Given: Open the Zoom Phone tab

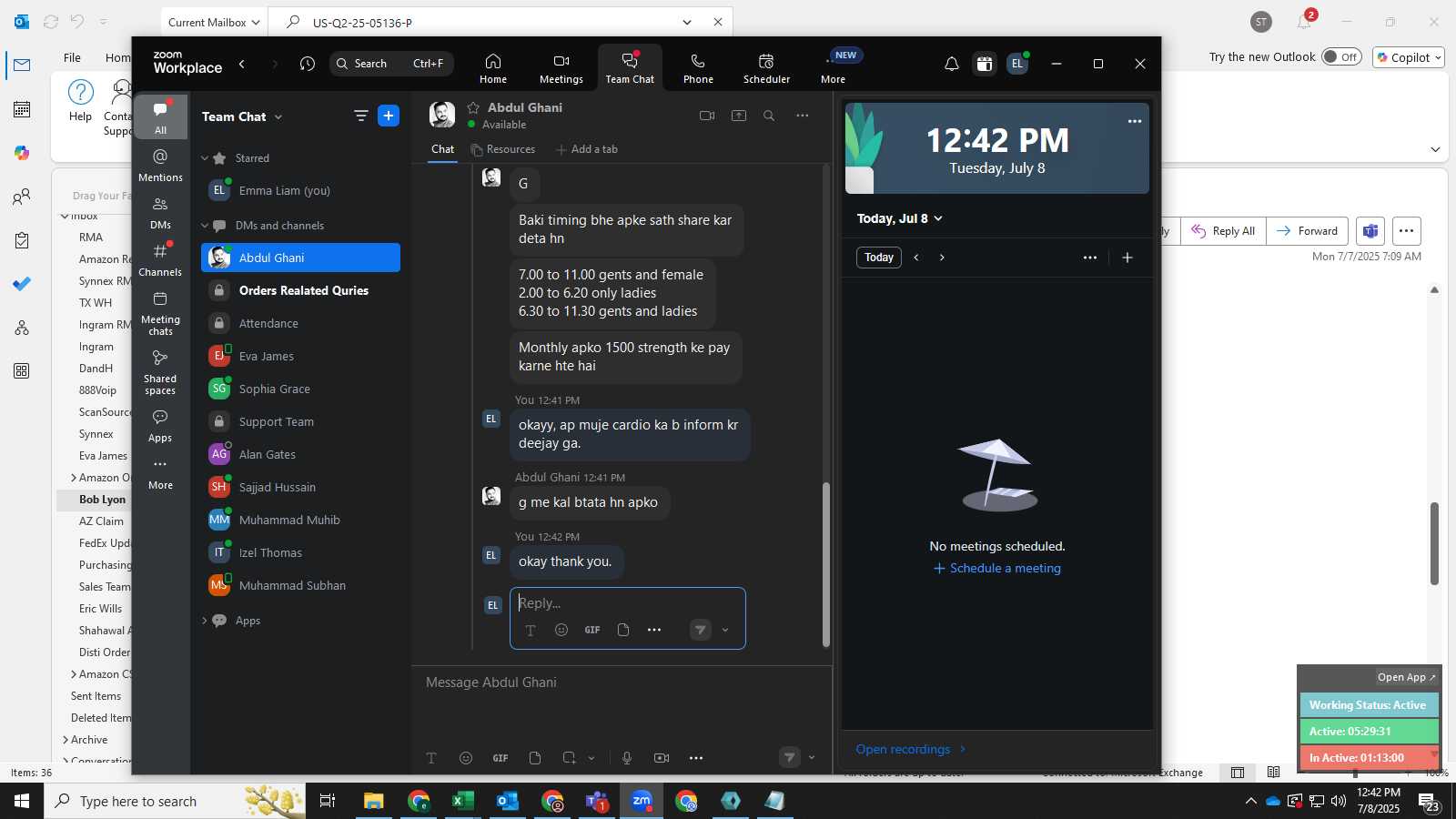Looking at the screenshot, I should [x=698, y=68].
